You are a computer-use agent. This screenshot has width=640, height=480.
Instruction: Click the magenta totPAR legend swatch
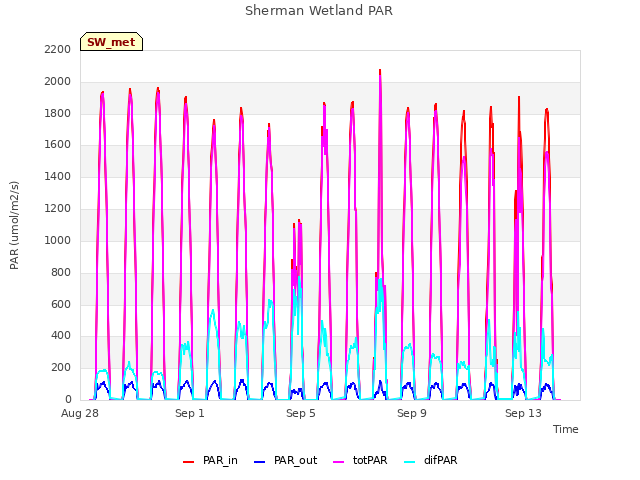[338, 462]
